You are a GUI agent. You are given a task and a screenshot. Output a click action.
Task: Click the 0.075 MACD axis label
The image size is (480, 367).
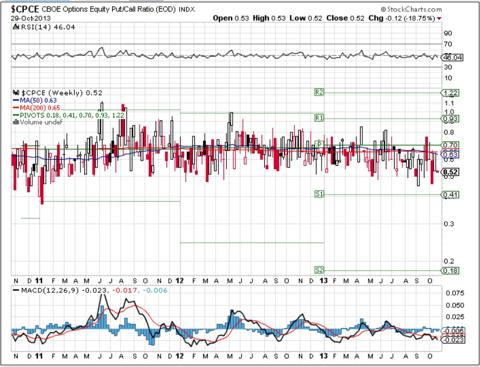click(454, 293)
